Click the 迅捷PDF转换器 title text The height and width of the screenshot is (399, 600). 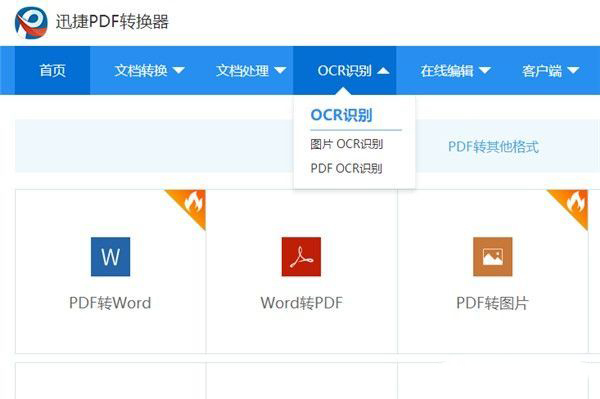pyautogui.click(x=112, y=22)
